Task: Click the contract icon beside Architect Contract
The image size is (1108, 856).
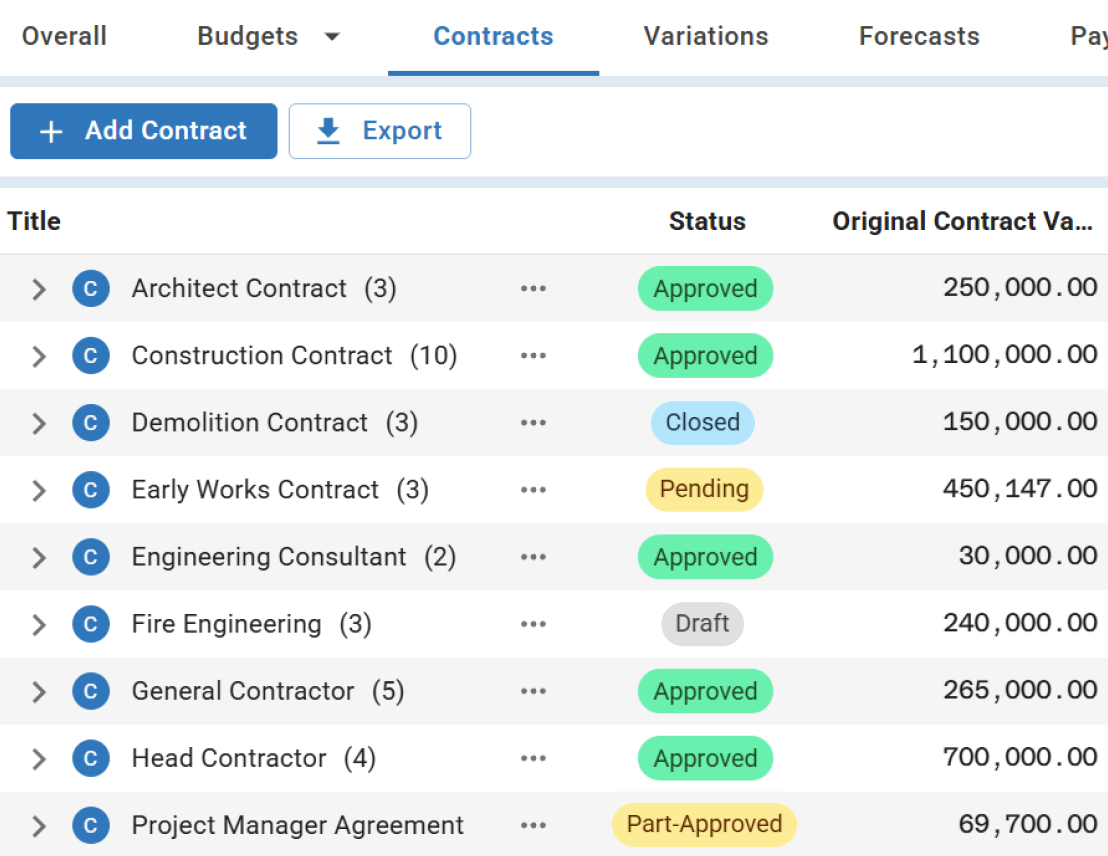Action: pyautogui.click(x=90, y=289)
